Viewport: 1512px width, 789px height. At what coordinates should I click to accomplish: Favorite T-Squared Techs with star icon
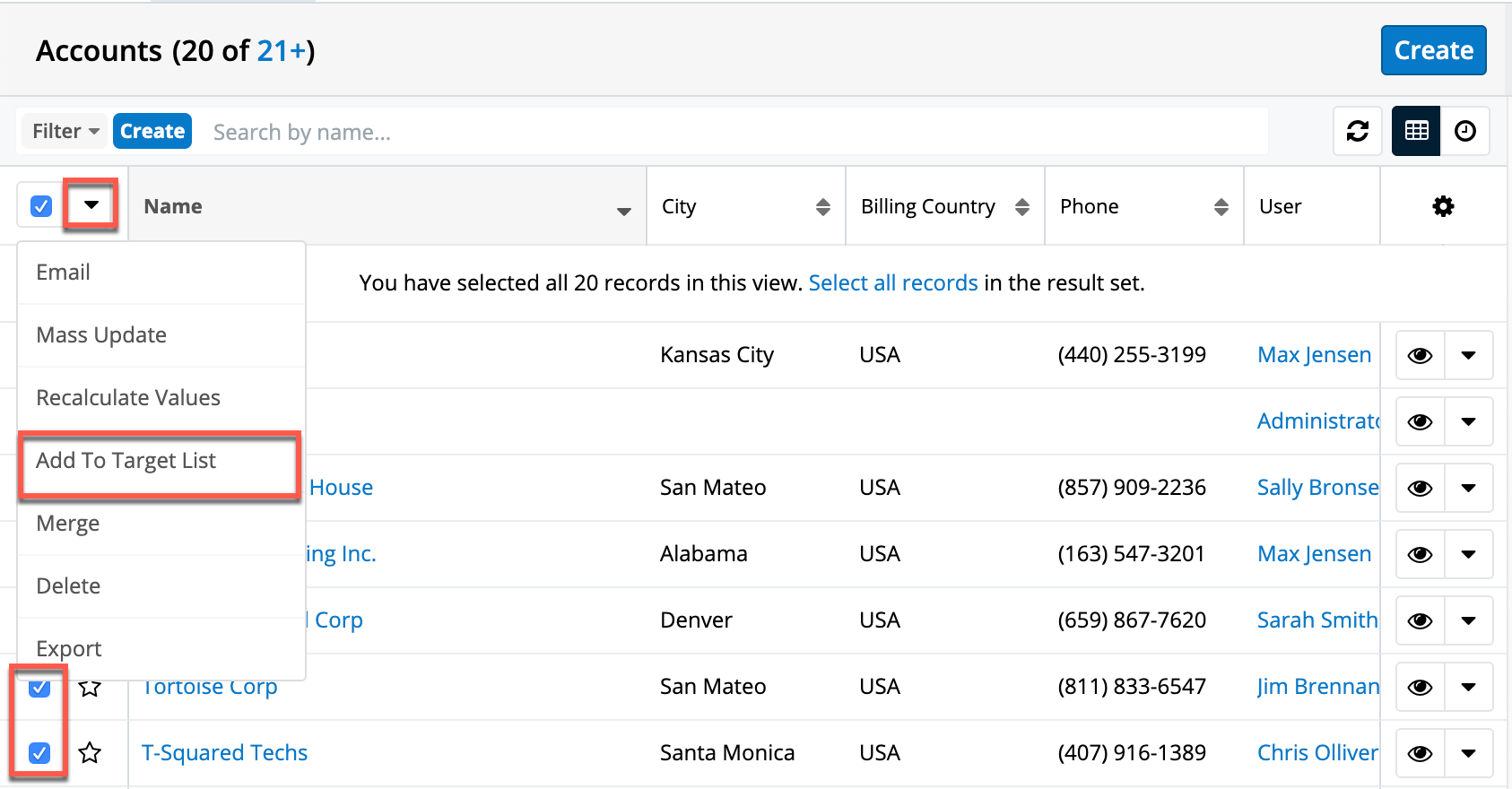tap(90, 753)
